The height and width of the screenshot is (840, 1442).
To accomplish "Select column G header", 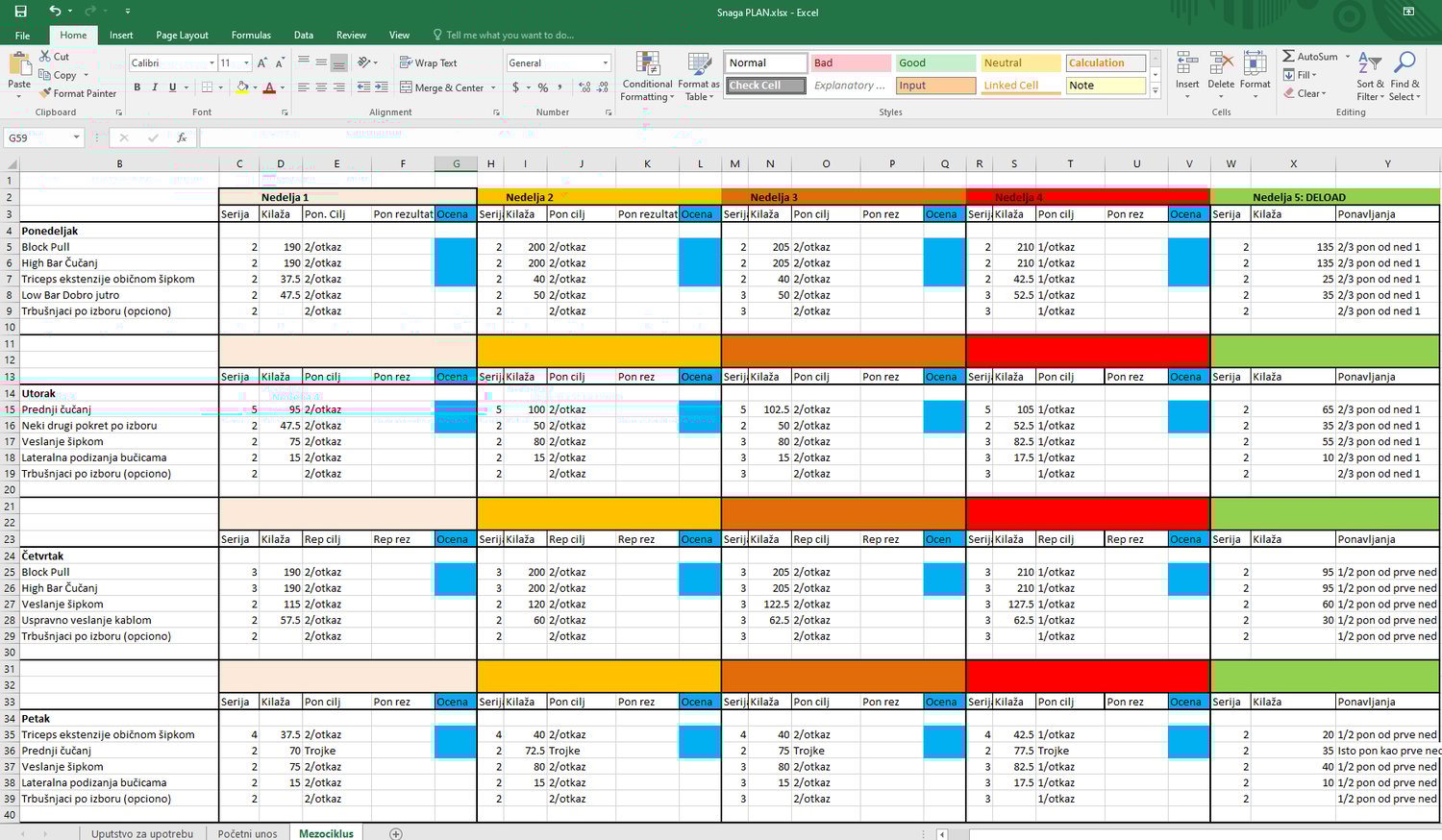I will pos(456,163).
